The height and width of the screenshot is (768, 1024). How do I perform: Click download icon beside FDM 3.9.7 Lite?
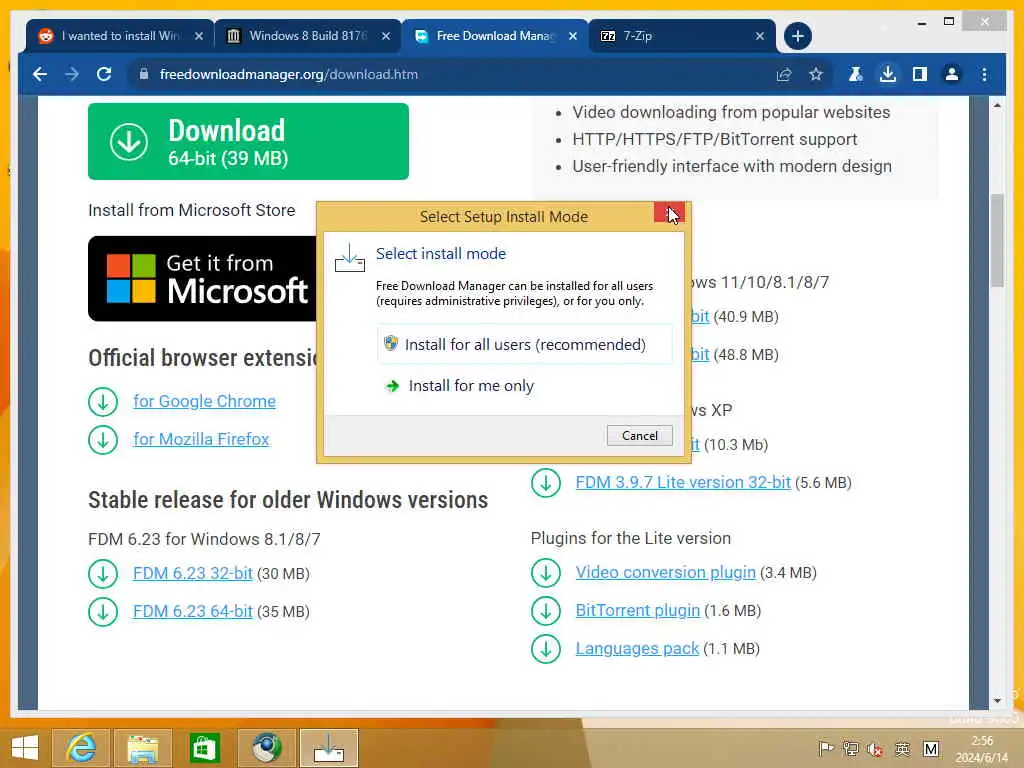coord(546,483)
